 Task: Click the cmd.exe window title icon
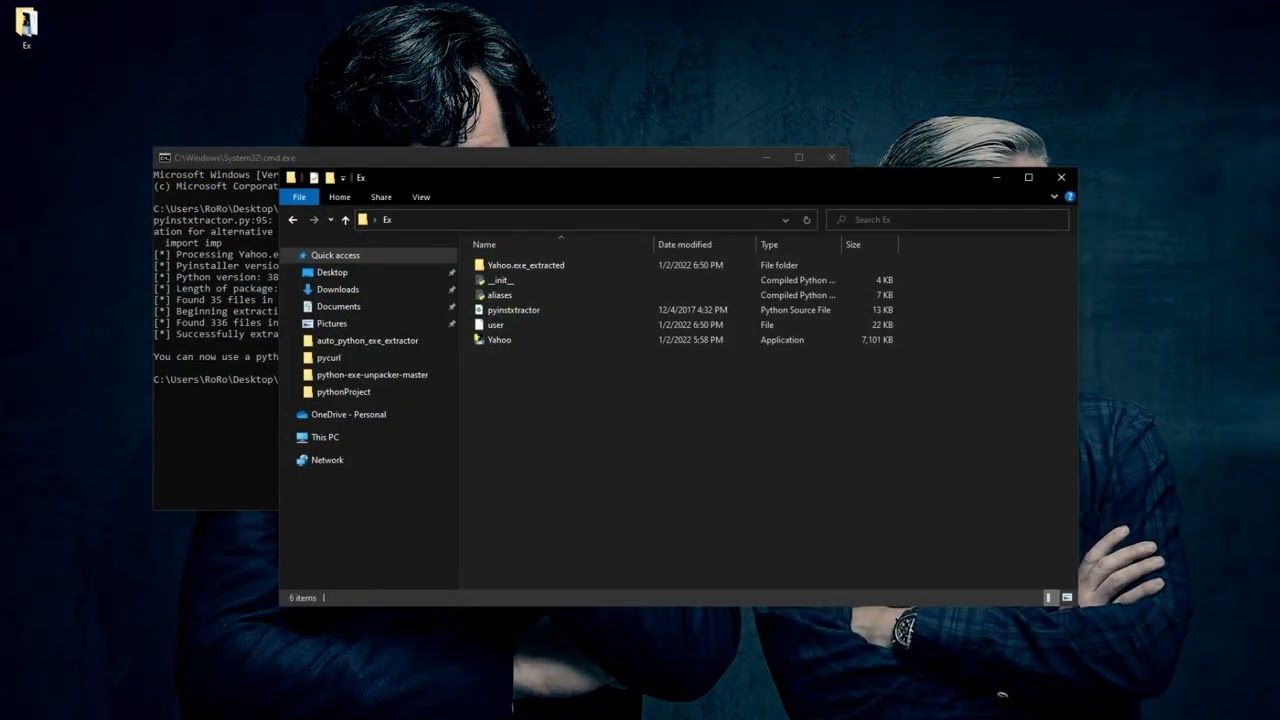(x=165, y=158)
